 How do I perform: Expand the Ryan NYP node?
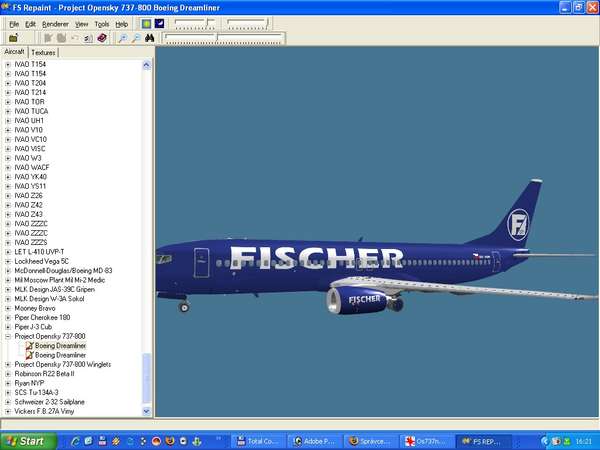[x=8, y=383]
